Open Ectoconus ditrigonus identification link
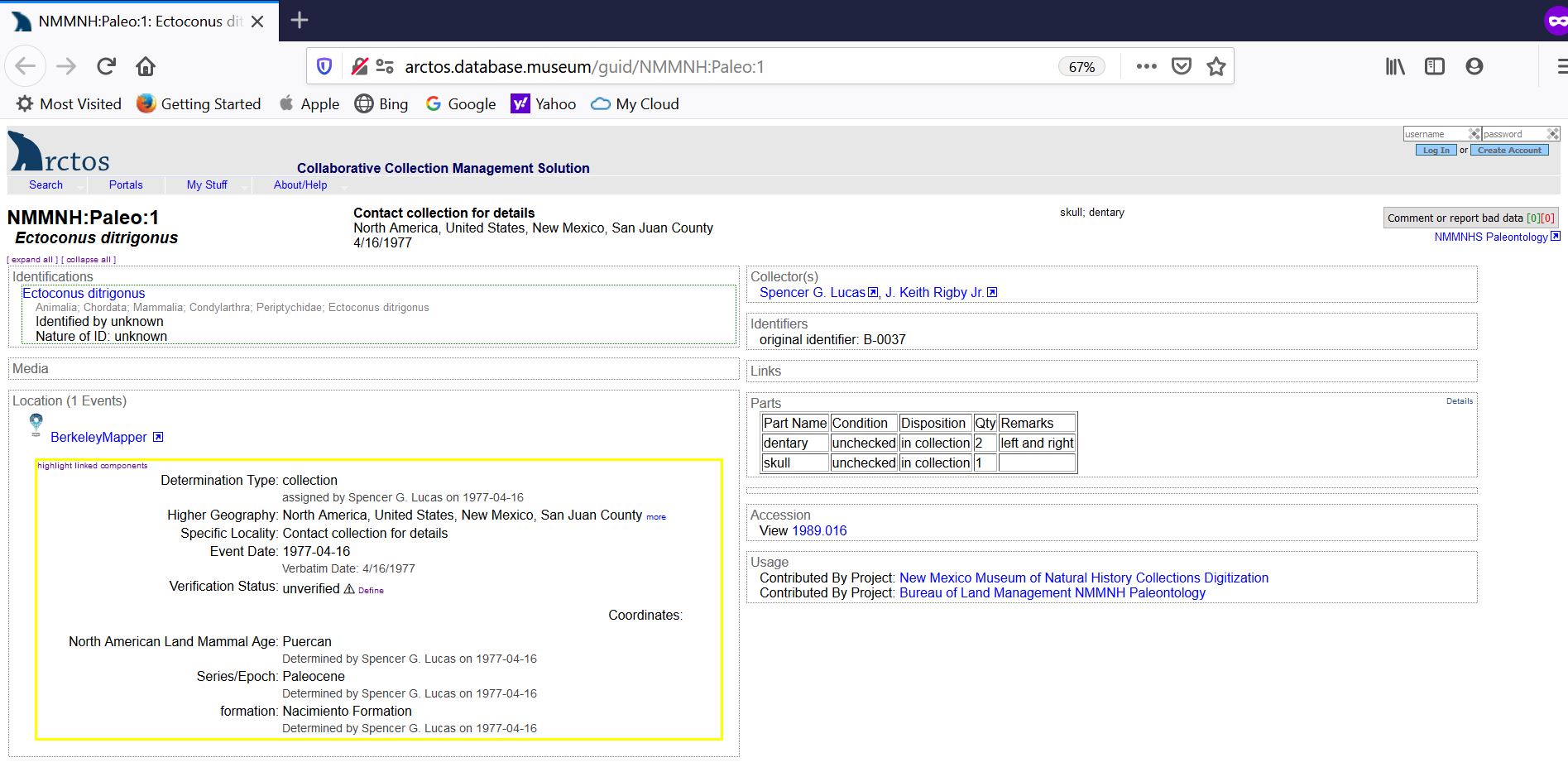Screen dimensions: 1568x767 84,293
